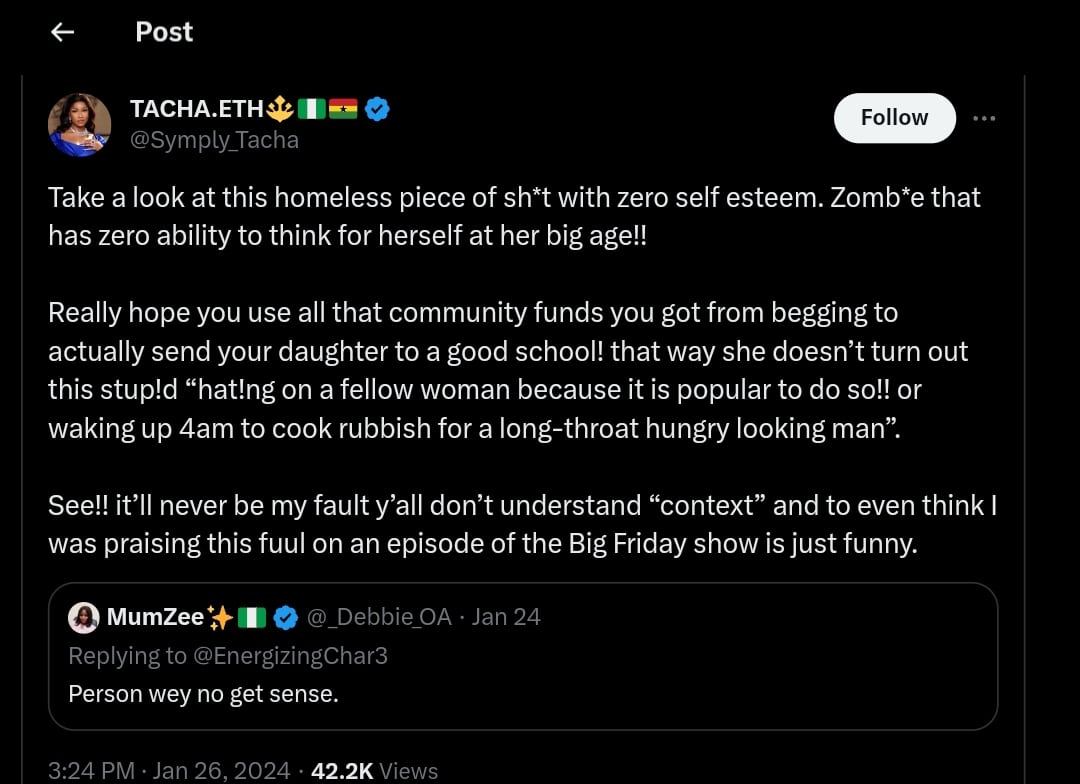Screen dimensions: 1080x784
Task: Follow the Symply_Tacha account
Action: [894, 118]
